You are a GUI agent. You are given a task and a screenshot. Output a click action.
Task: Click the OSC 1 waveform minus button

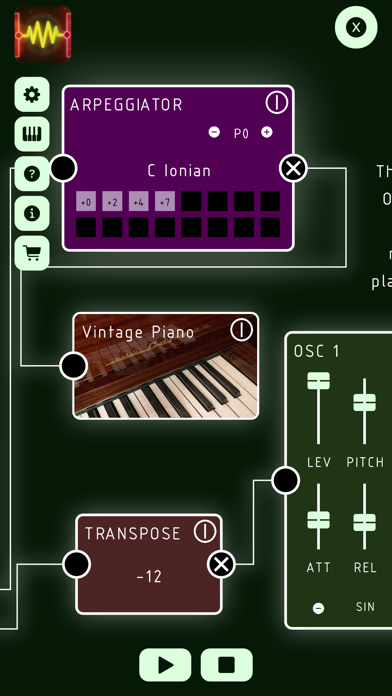[x=318, y=609]
